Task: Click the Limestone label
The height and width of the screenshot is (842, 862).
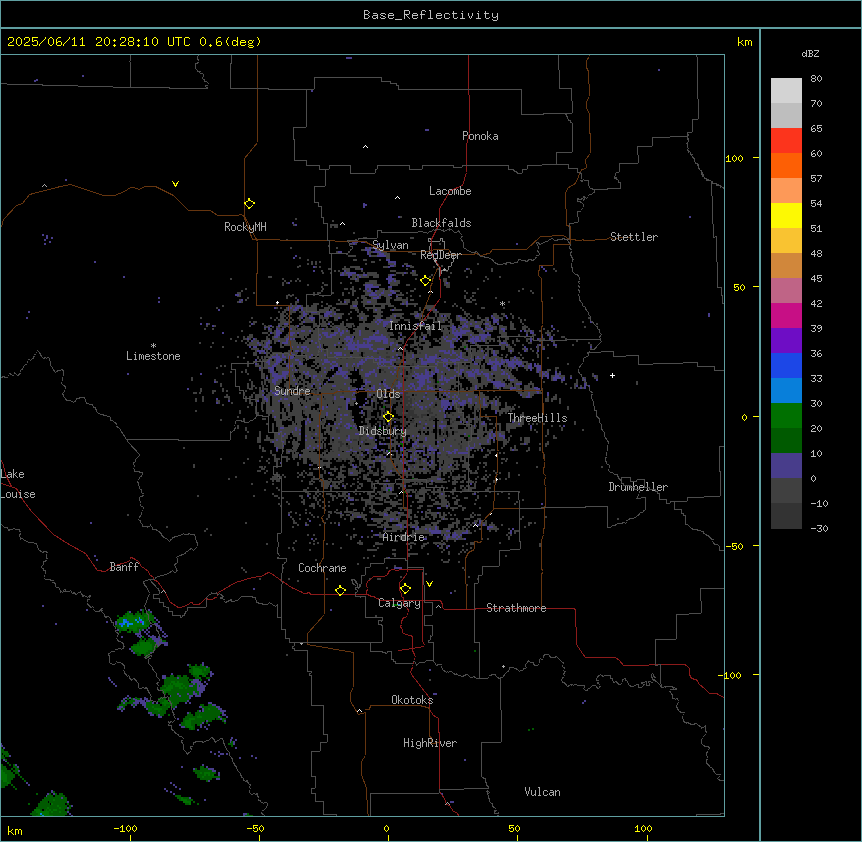Action: [x=153, y=356]
